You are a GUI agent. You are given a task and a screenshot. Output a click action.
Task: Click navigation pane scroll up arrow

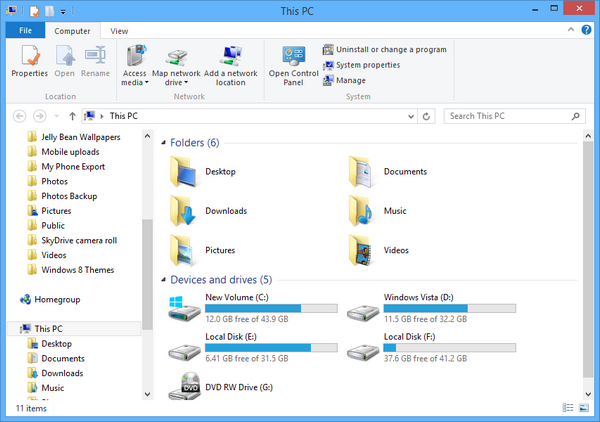[147, 136]
